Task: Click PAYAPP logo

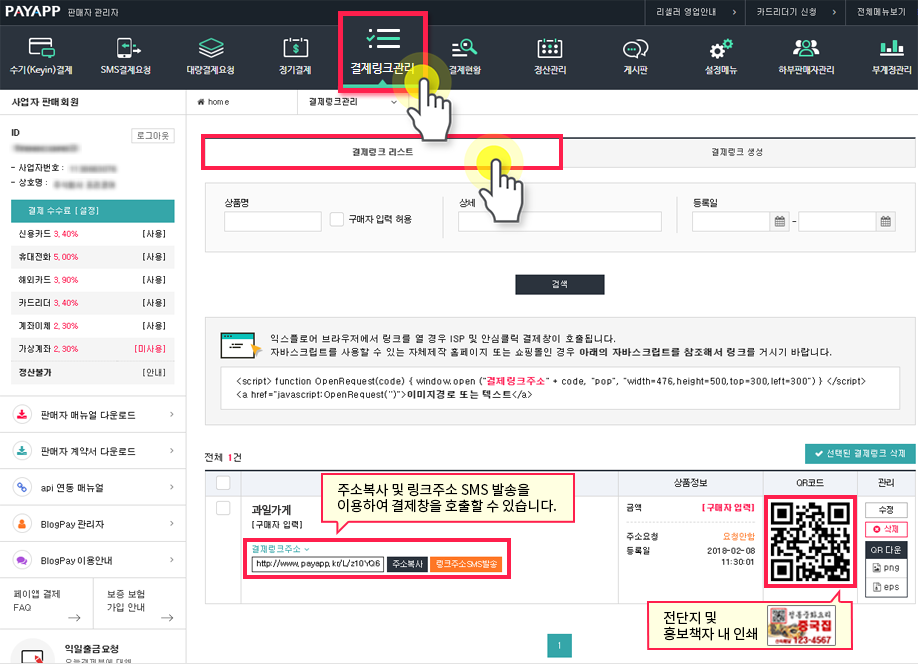Action: [x=32, y=11]
